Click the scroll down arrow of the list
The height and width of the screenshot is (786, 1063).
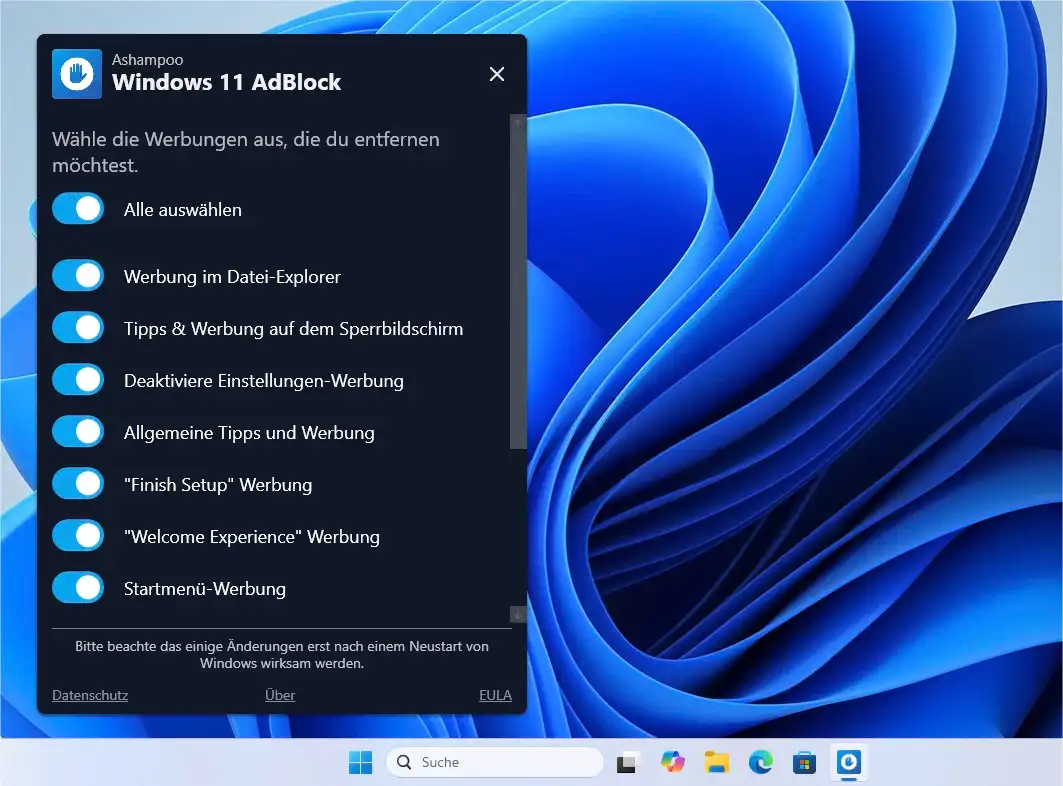click(518, 614)
